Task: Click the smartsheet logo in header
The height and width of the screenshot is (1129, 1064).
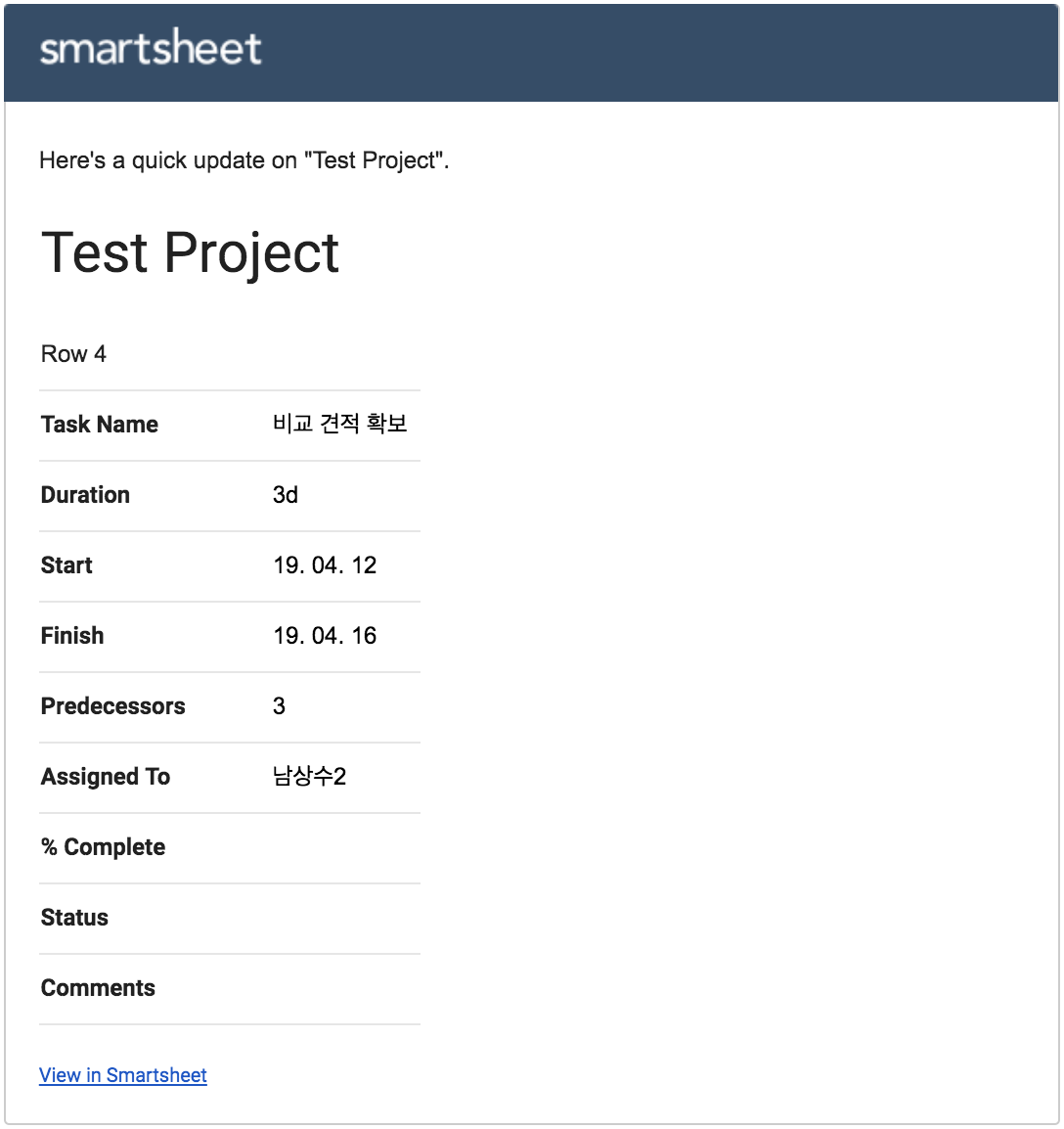Action: click(151, 48)
